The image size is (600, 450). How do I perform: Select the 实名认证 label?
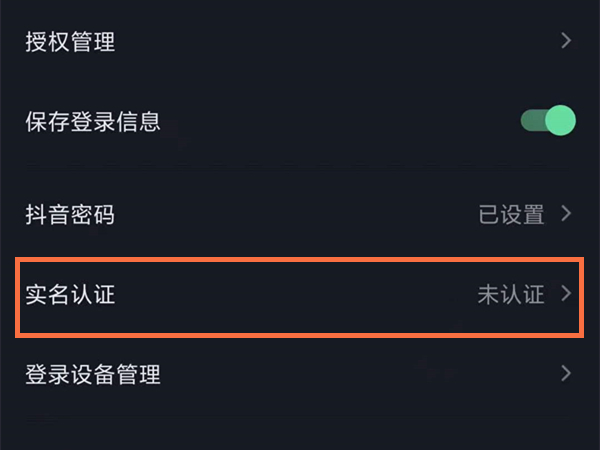pos(70,295)
